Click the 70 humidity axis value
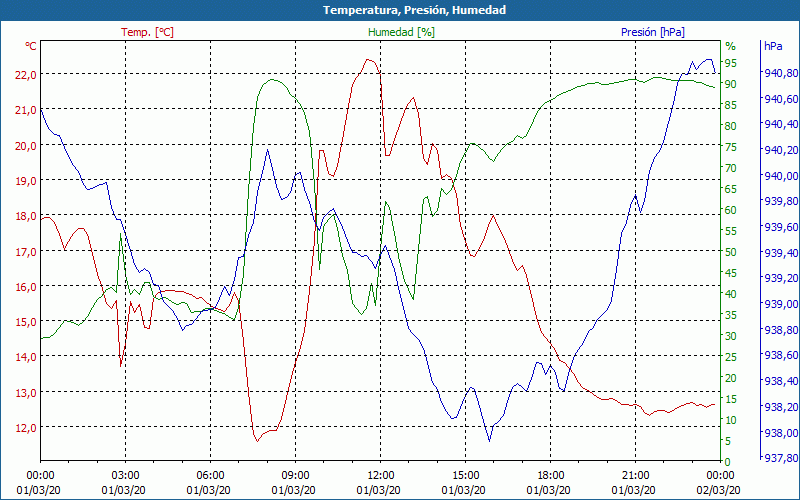 tap(731, 168)
